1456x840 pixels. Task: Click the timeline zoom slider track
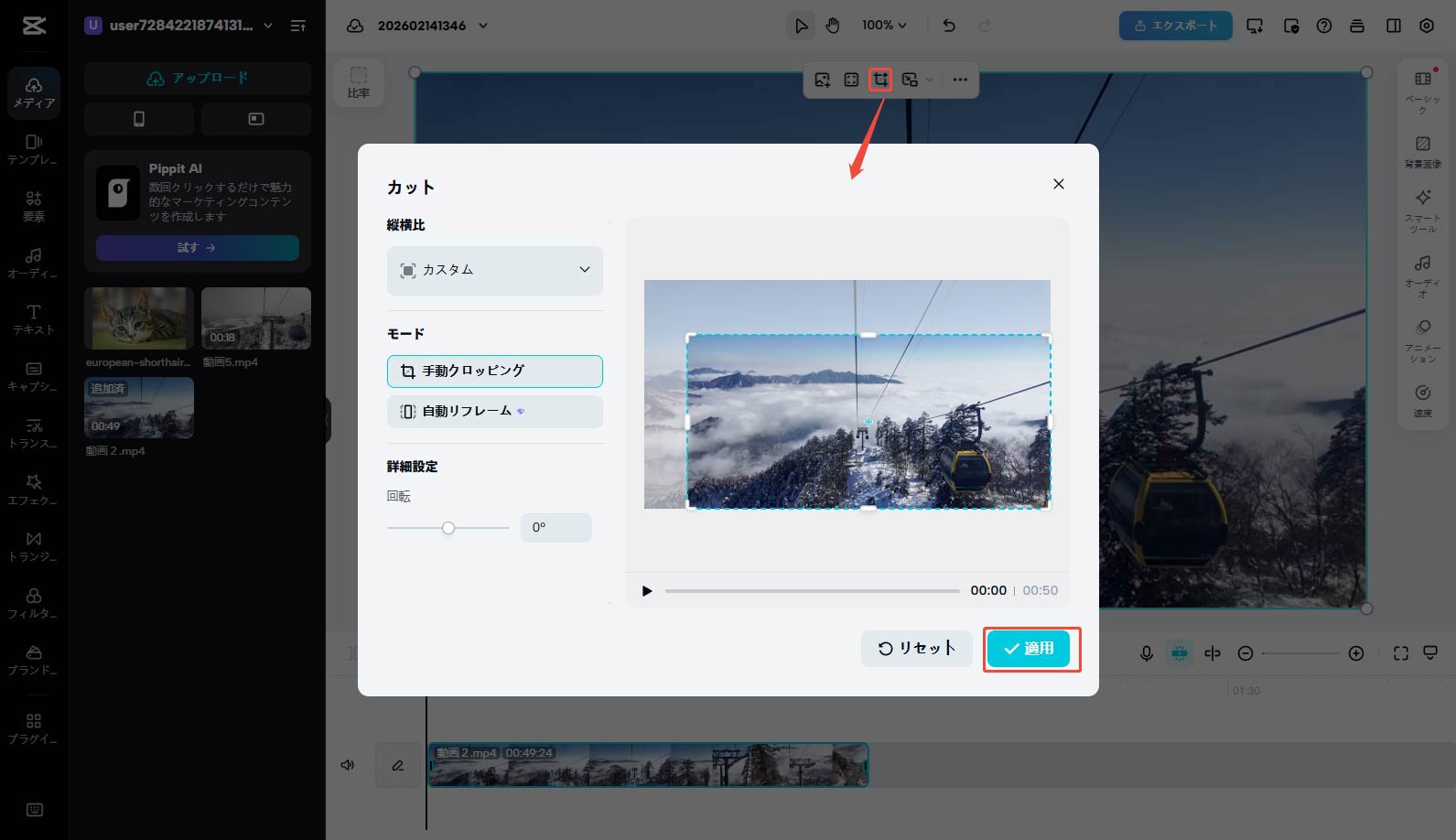(x=1300, y=653)
